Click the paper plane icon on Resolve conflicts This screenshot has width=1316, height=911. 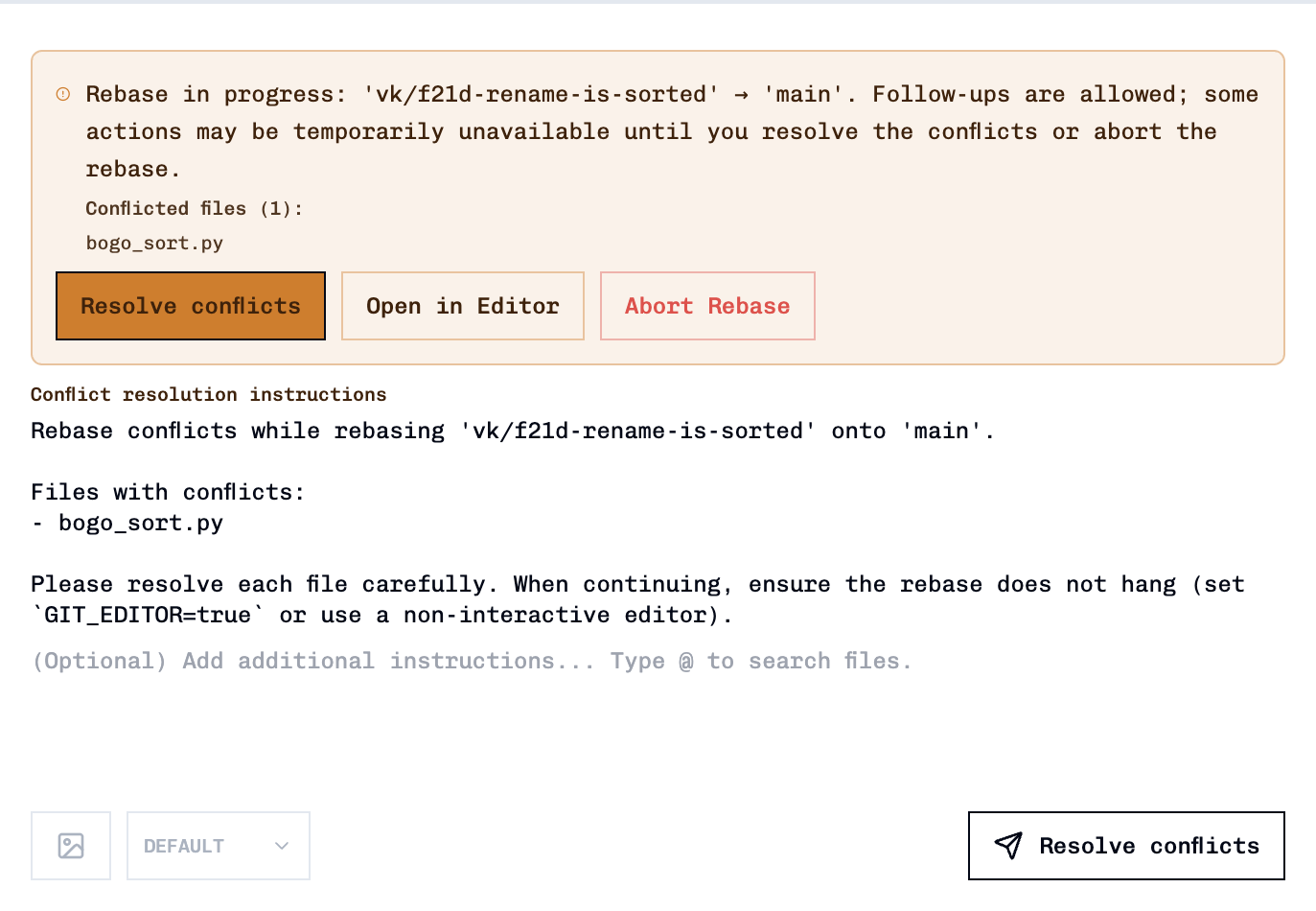(1009, 845)
